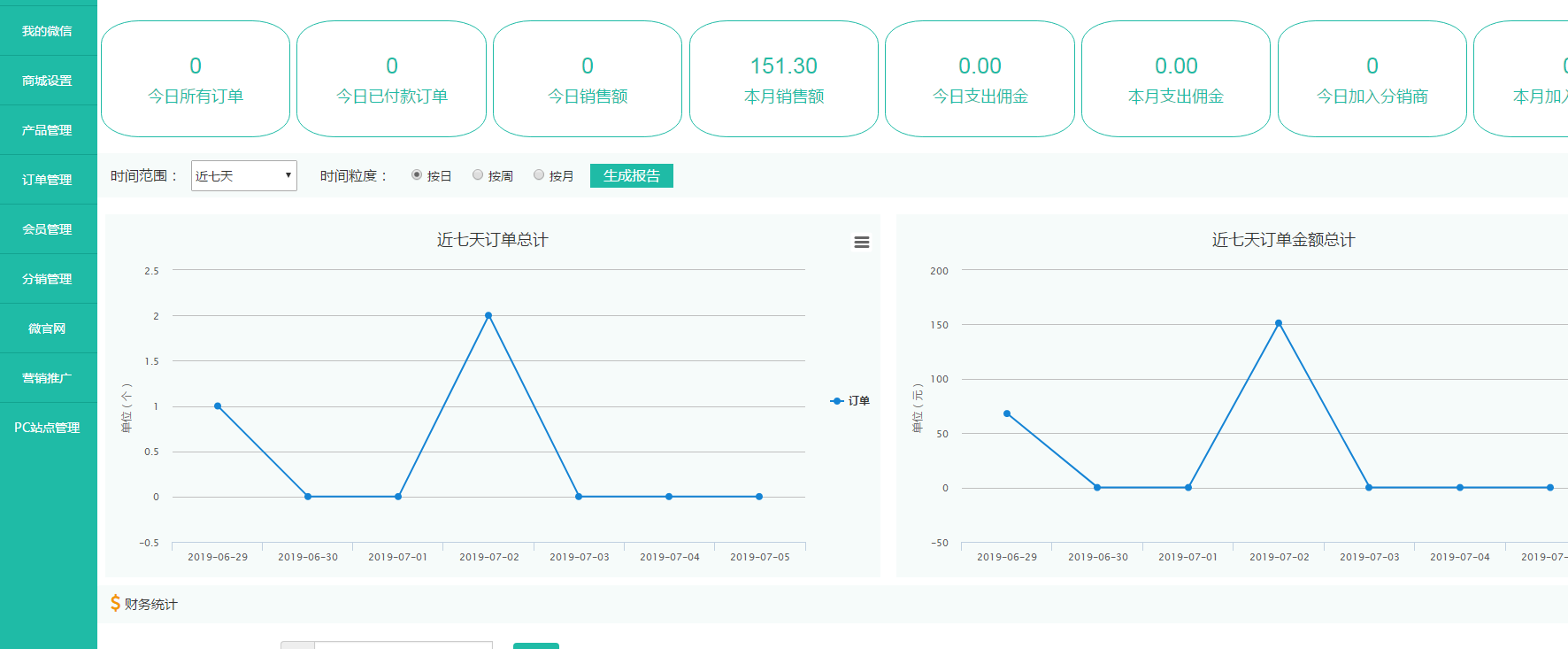Go to 商城设置 in the sidebar
1568x649 pixels.
click(x=48, y=81)
